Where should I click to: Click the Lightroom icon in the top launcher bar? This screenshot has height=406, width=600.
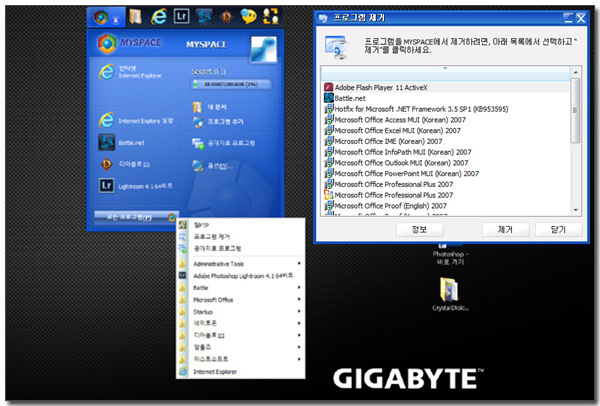(x=181, y=16)
